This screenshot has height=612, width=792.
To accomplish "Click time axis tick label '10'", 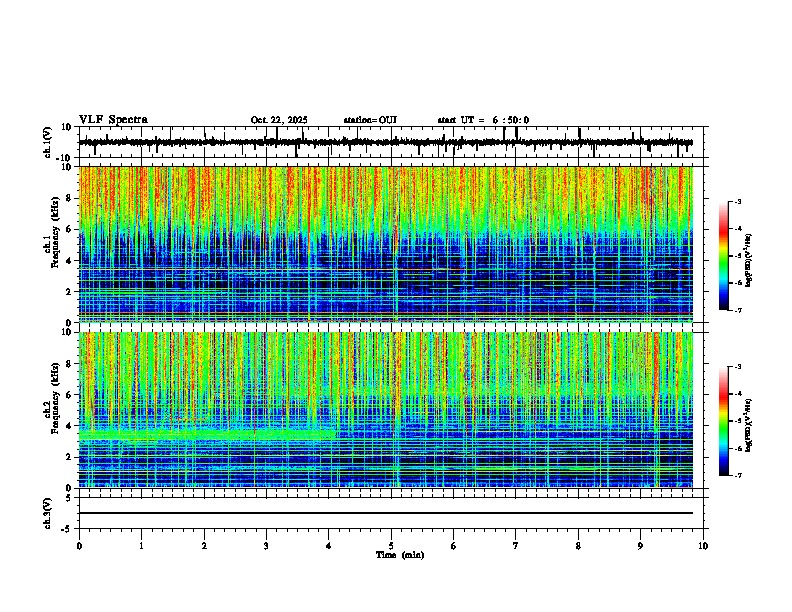I will (x=703, y=546).
